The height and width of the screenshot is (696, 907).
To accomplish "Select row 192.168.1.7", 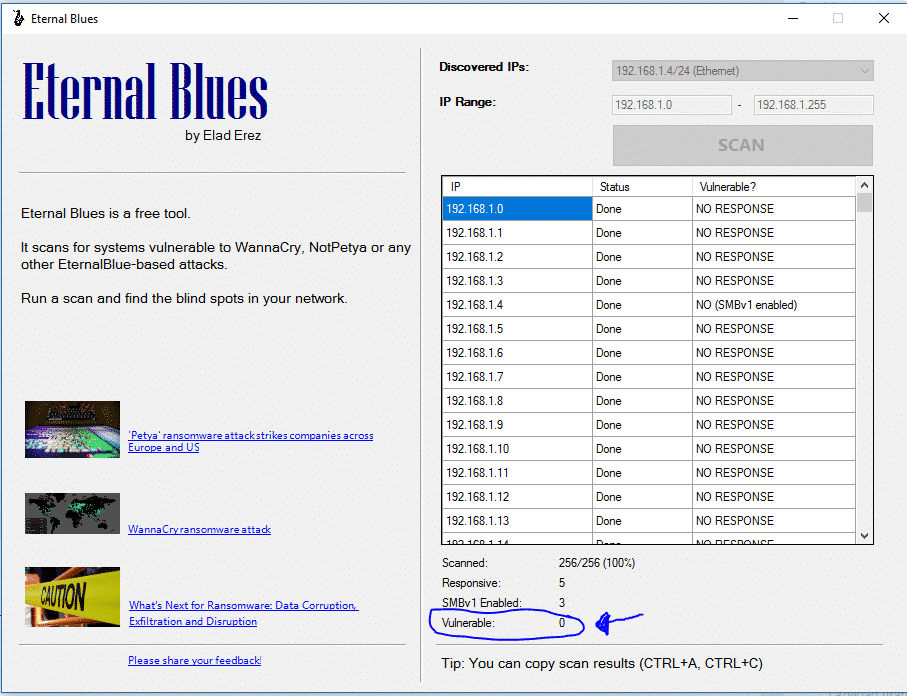I will [648, 377].
